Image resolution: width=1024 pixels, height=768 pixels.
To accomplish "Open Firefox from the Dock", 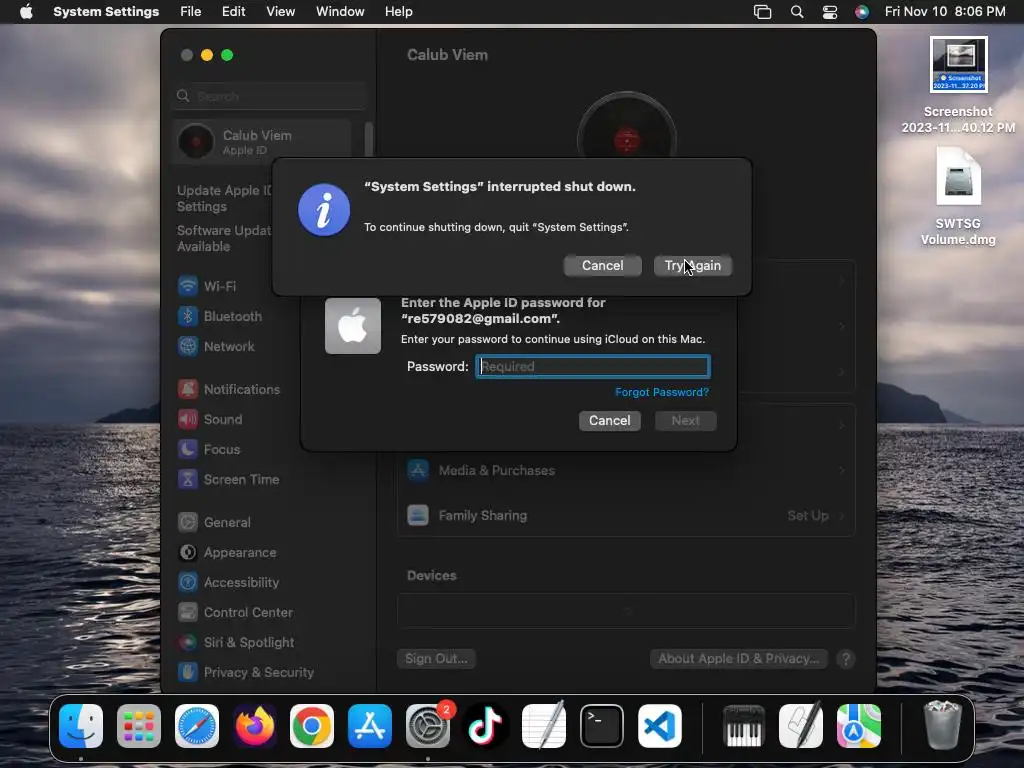I will [x=254, y=726].
